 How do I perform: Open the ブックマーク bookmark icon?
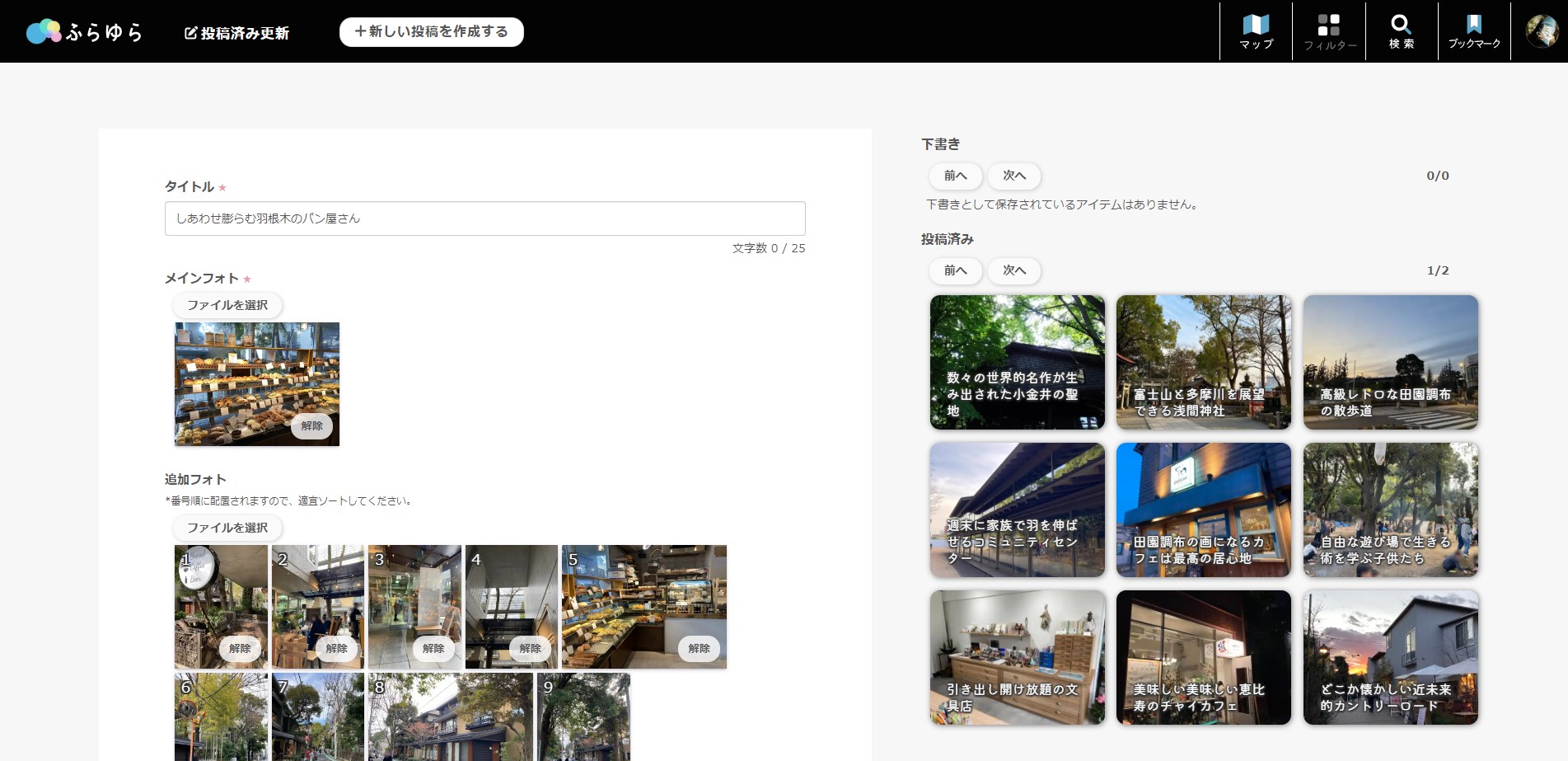(1474, 31)
